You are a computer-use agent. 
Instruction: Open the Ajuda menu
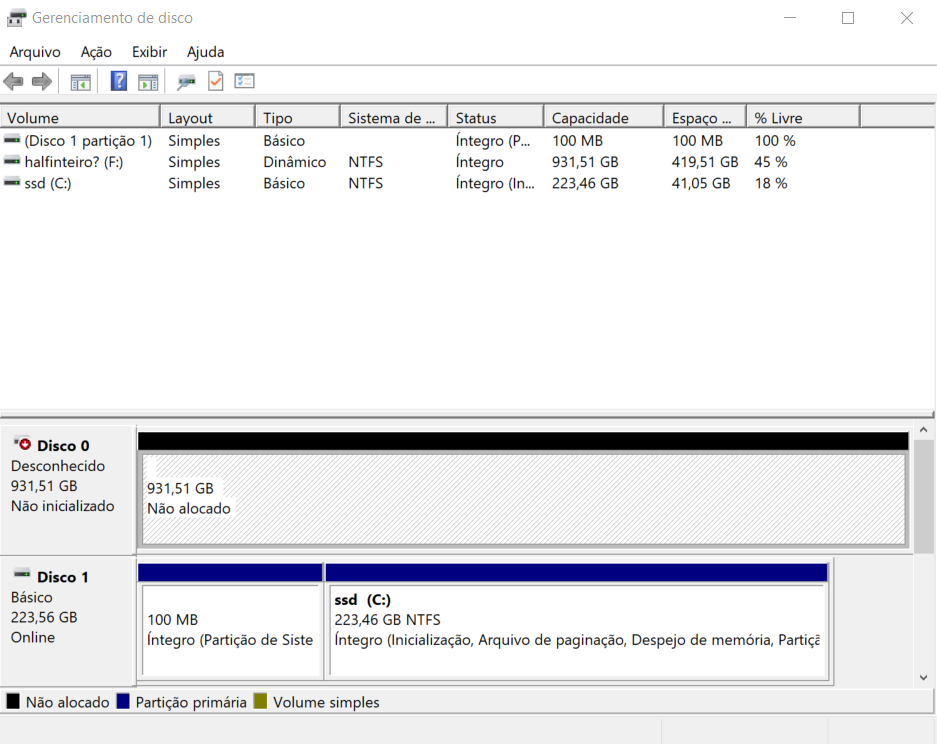coord(206,52)
